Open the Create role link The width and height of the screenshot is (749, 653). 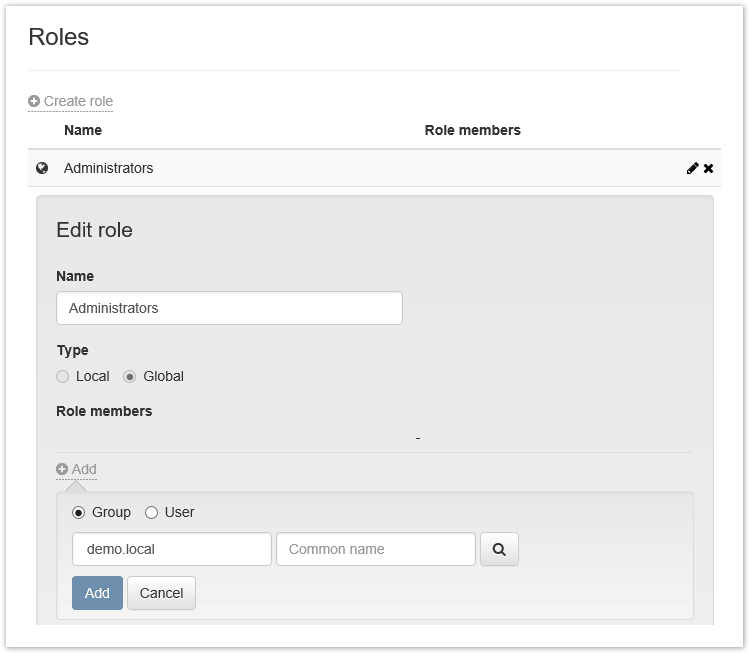78,101
